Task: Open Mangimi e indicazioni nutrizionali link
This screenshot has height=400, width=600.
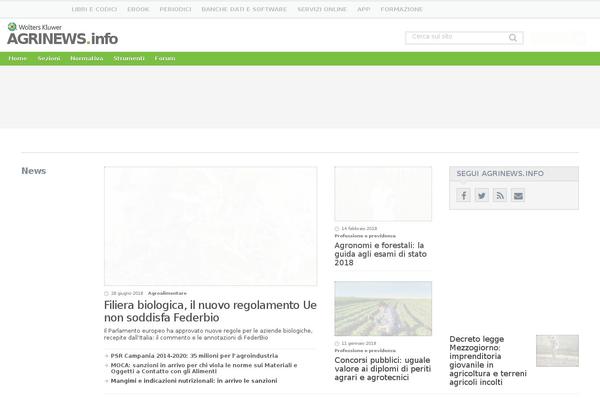Action: pyautogui.click(x=194, y=381)
